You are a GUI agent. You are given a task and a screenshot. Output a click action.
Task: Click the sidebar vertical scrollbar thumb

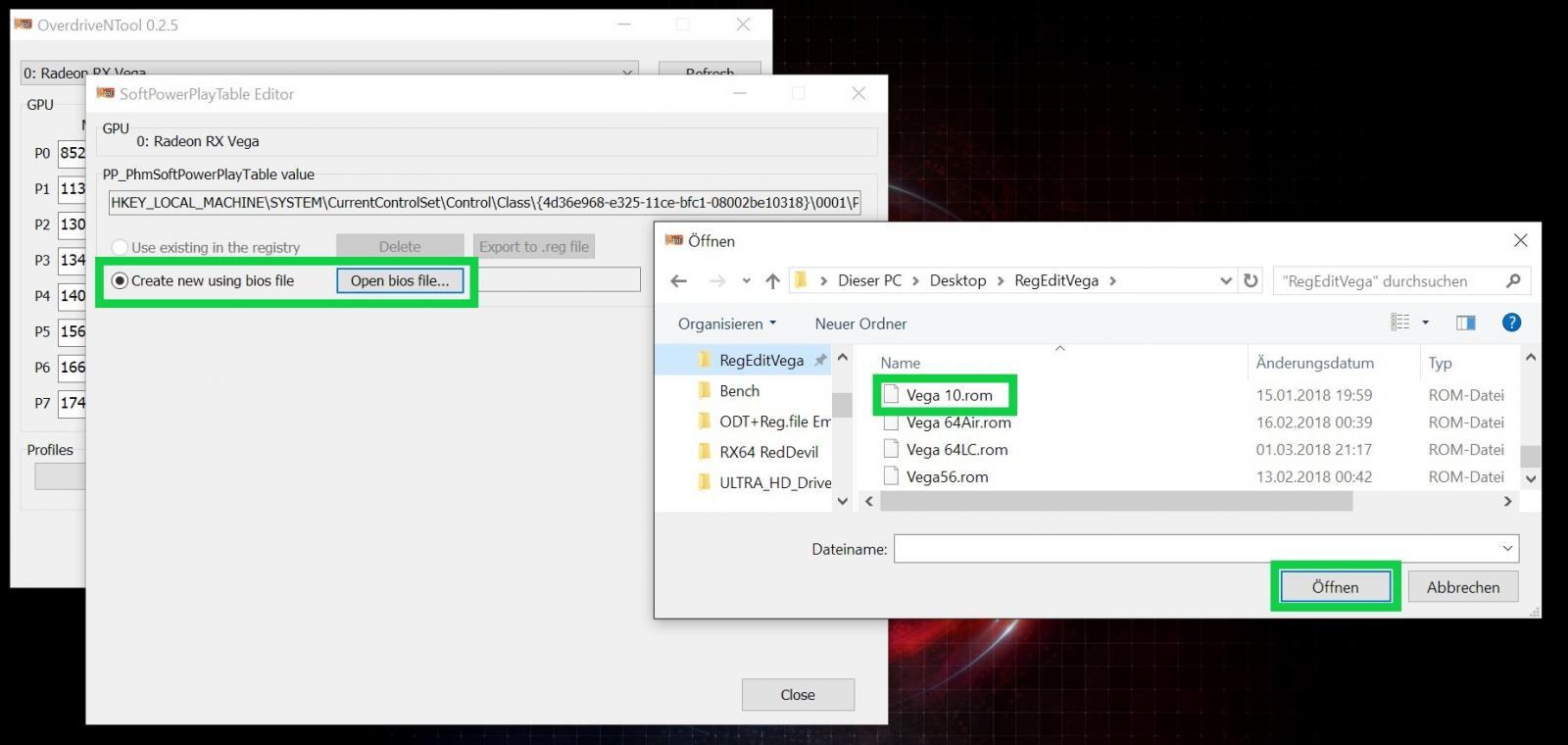(842, 404)
